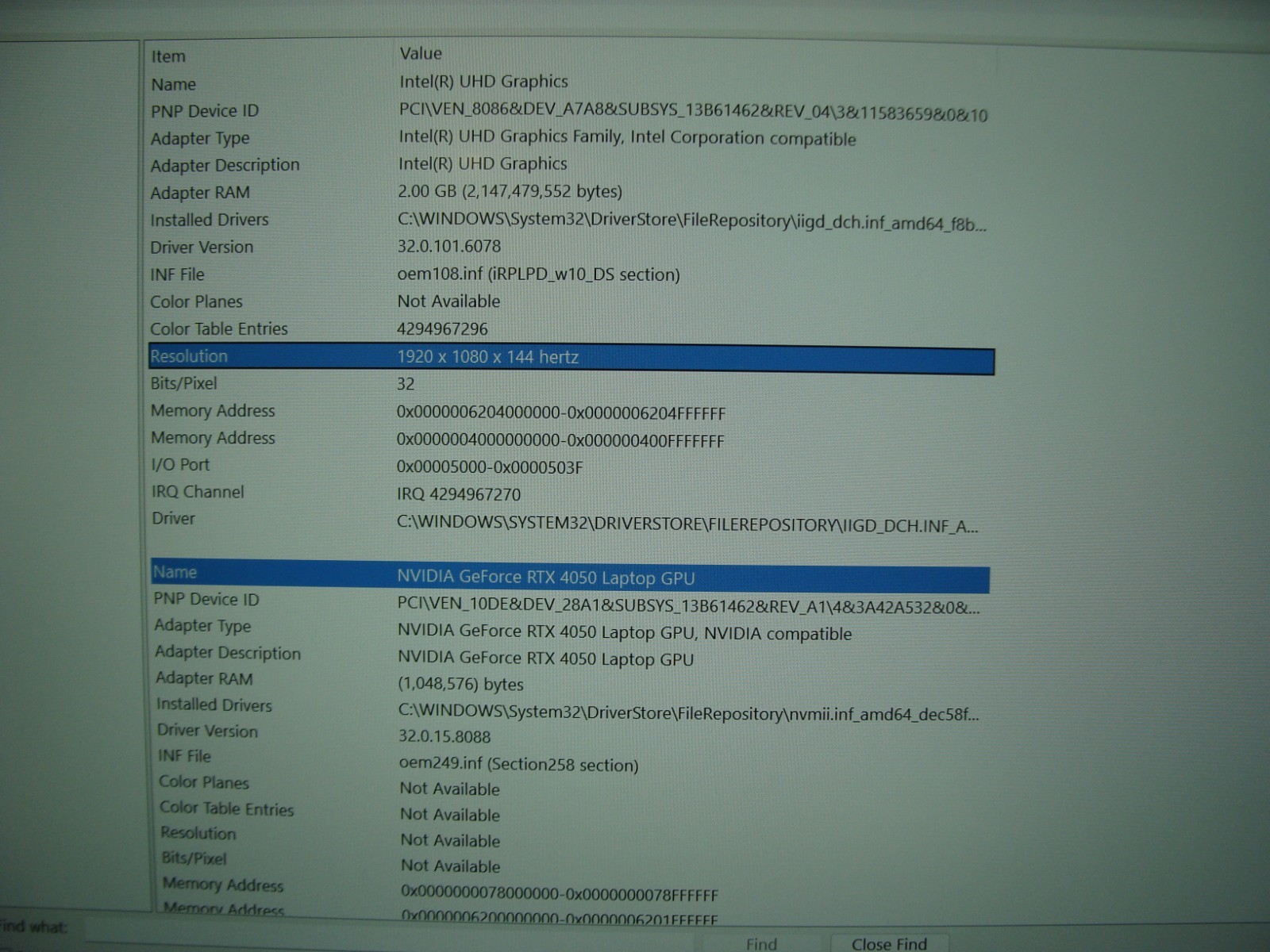Select the Intel UHD Graphics Family adapter type
The width and height of the screenshot is (1270, 952).
coord(627,137)
